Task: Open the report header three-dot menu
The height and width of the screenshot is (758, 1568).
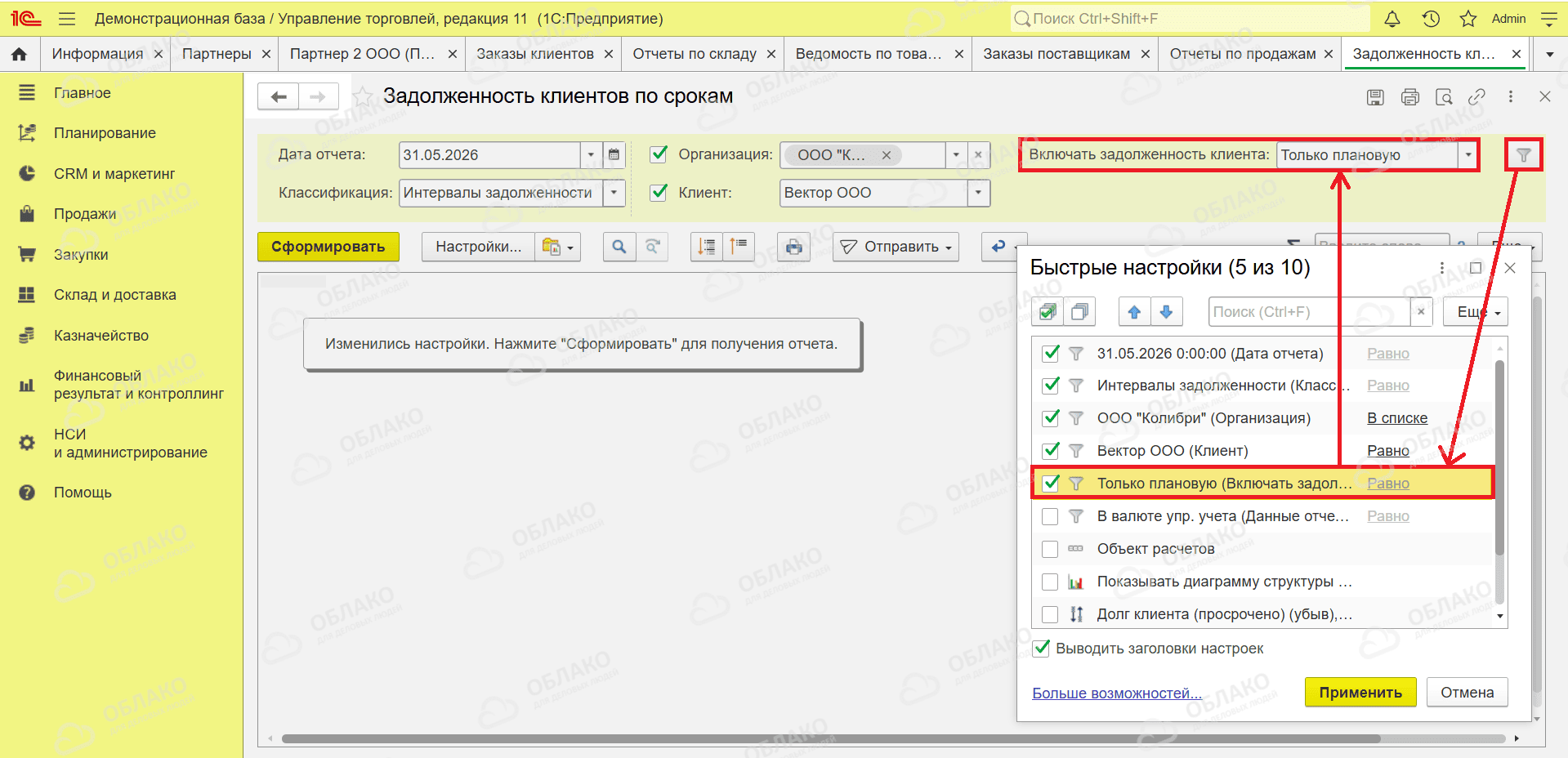Action: point(1511,96)
